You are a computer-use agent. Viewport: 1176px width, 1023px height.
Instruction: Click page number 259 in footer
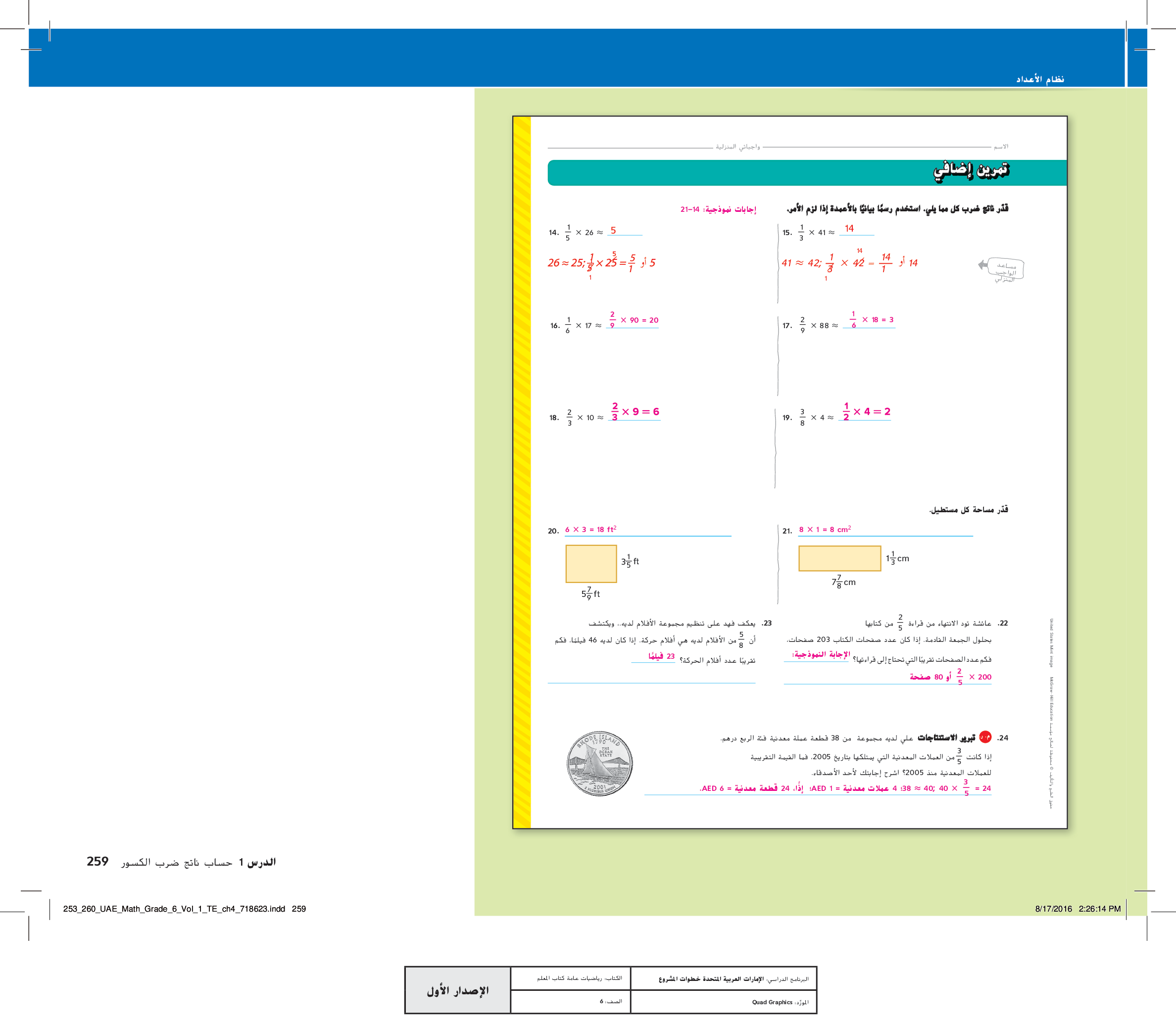(98, 862)
